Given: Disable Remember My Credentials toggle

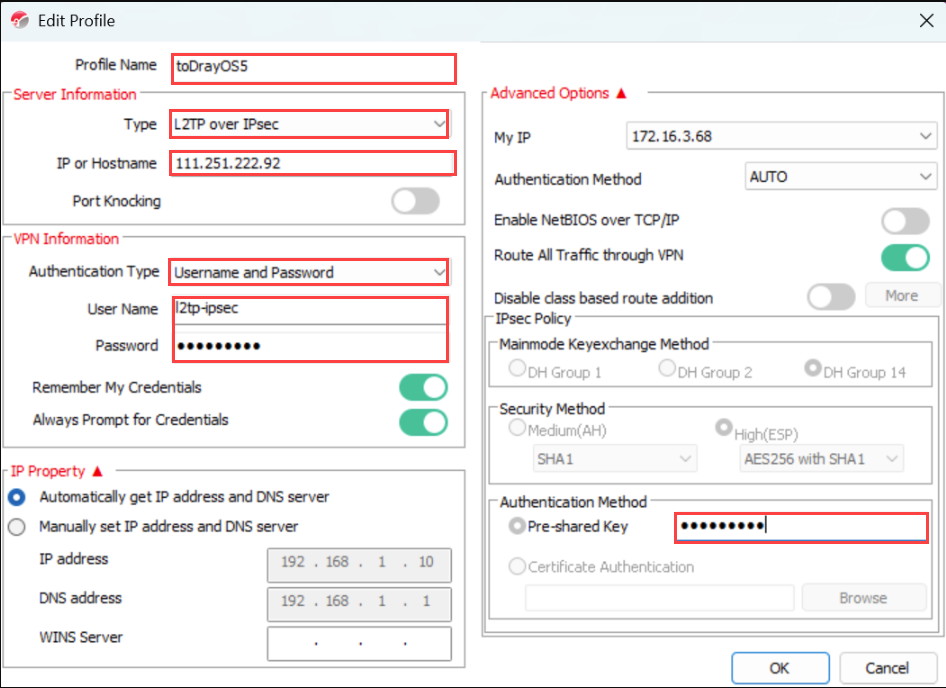Looking at the screenshot, I should point(423,388).
